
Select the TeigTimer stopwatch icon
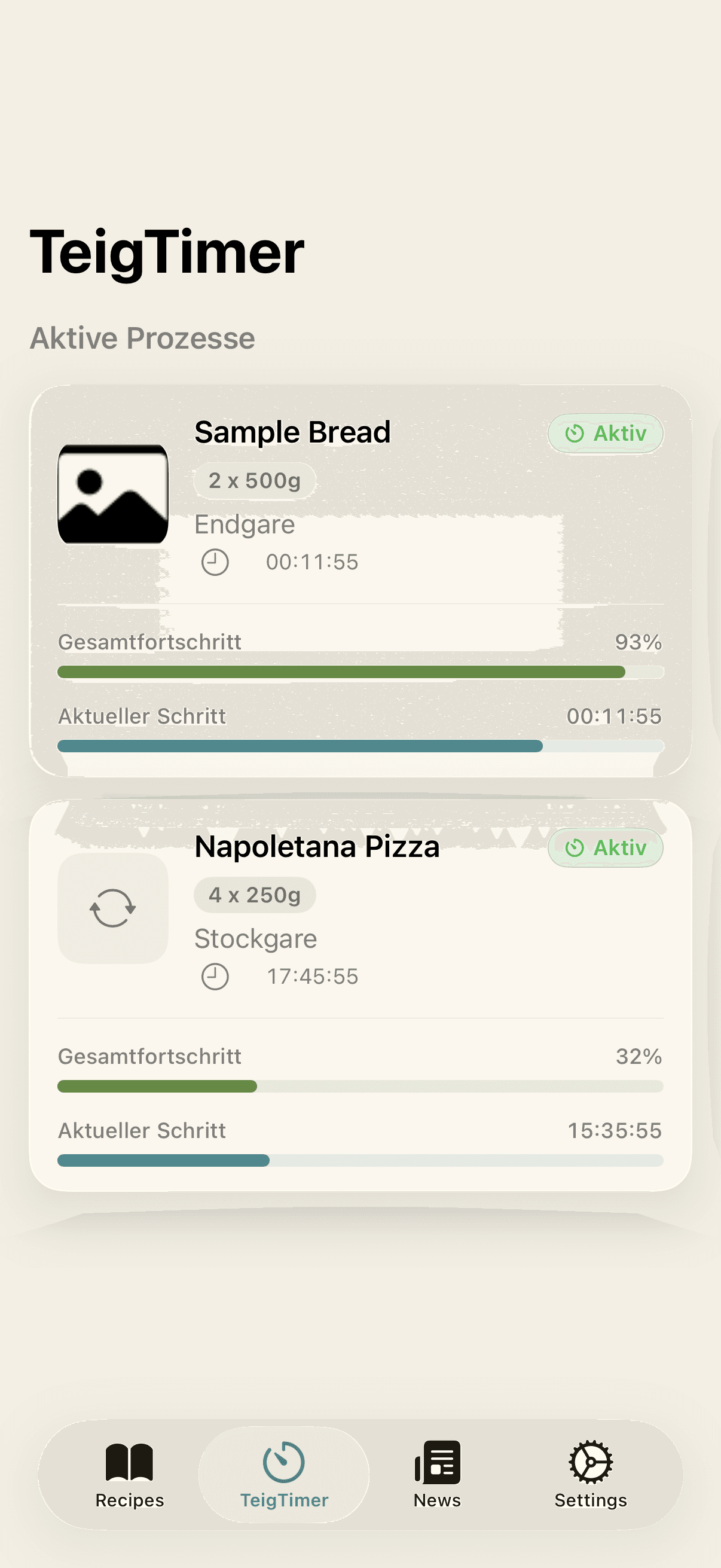point(283,1462)
